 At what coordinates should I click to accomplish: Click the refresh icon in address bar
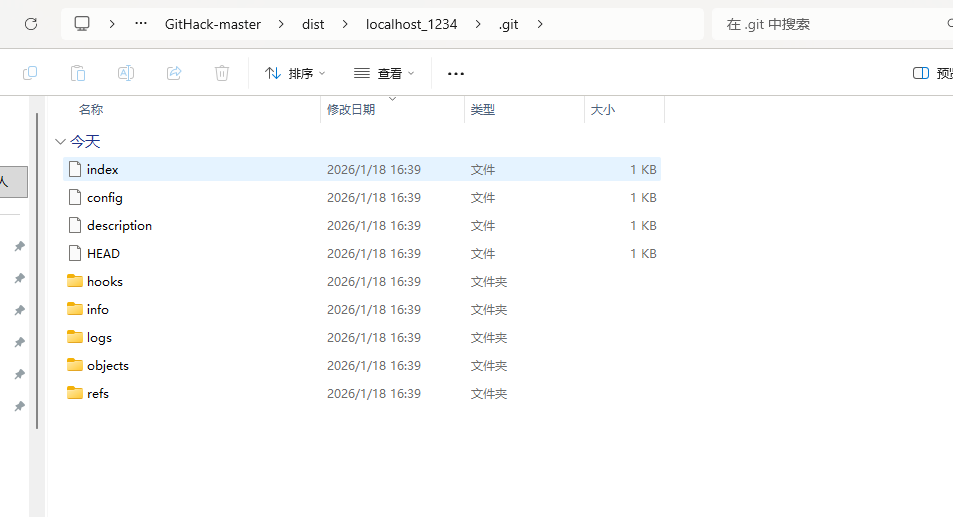tap(31, 24)
